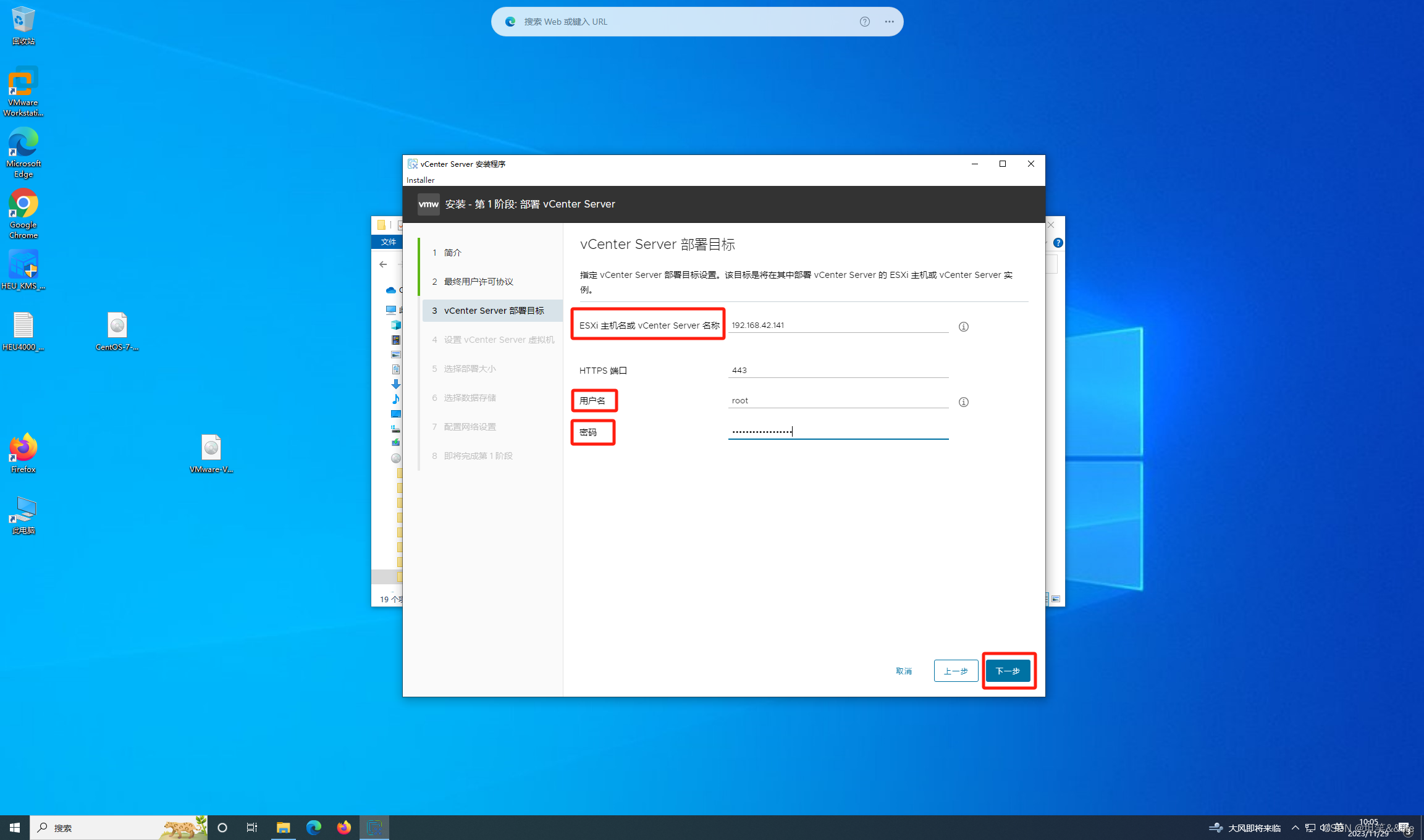Open VMware Workstation desktop shortcut
1424x840 pixels.
point(23,91)
